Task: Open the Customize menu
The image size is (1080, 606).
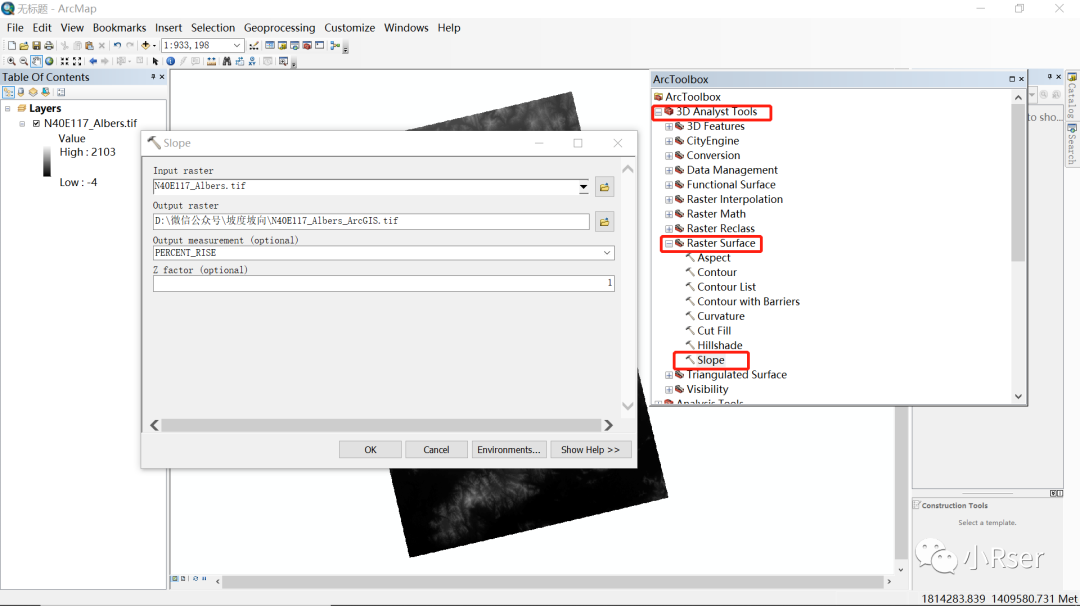Action: click(x=349, y=28)
